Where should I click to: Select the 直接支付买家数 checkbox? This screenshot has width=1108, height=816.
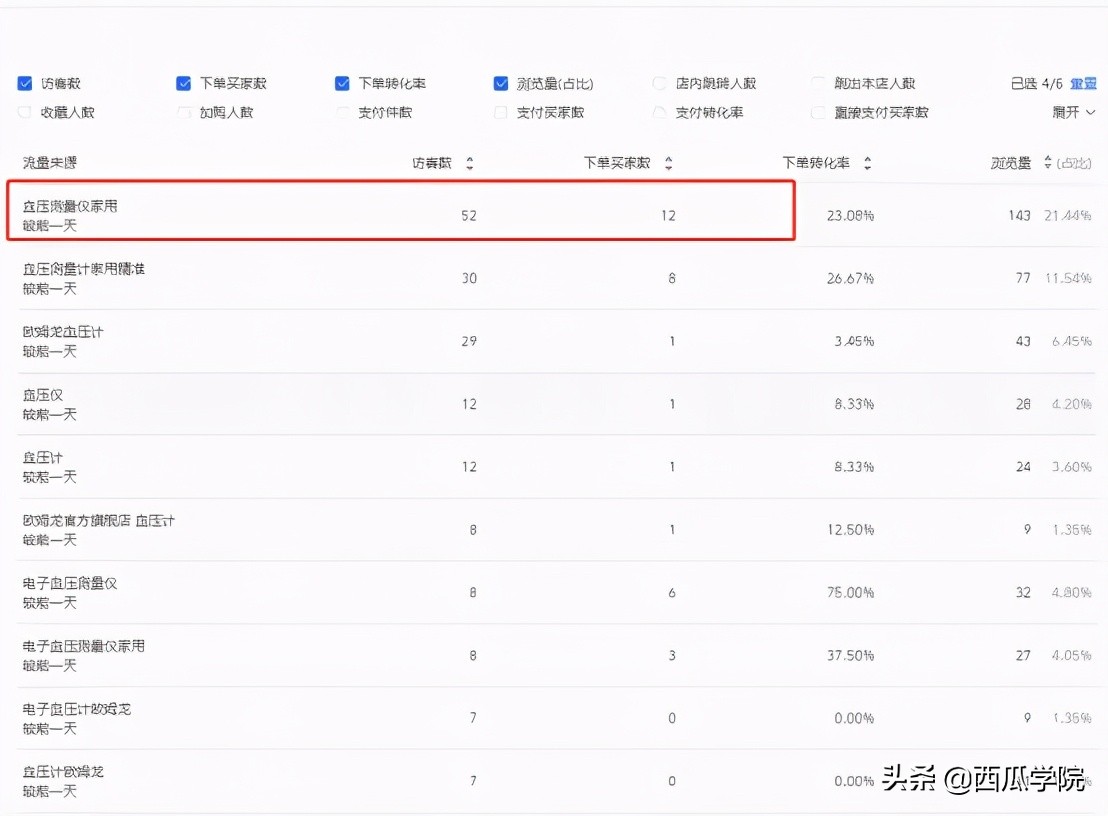click(818, 112)
